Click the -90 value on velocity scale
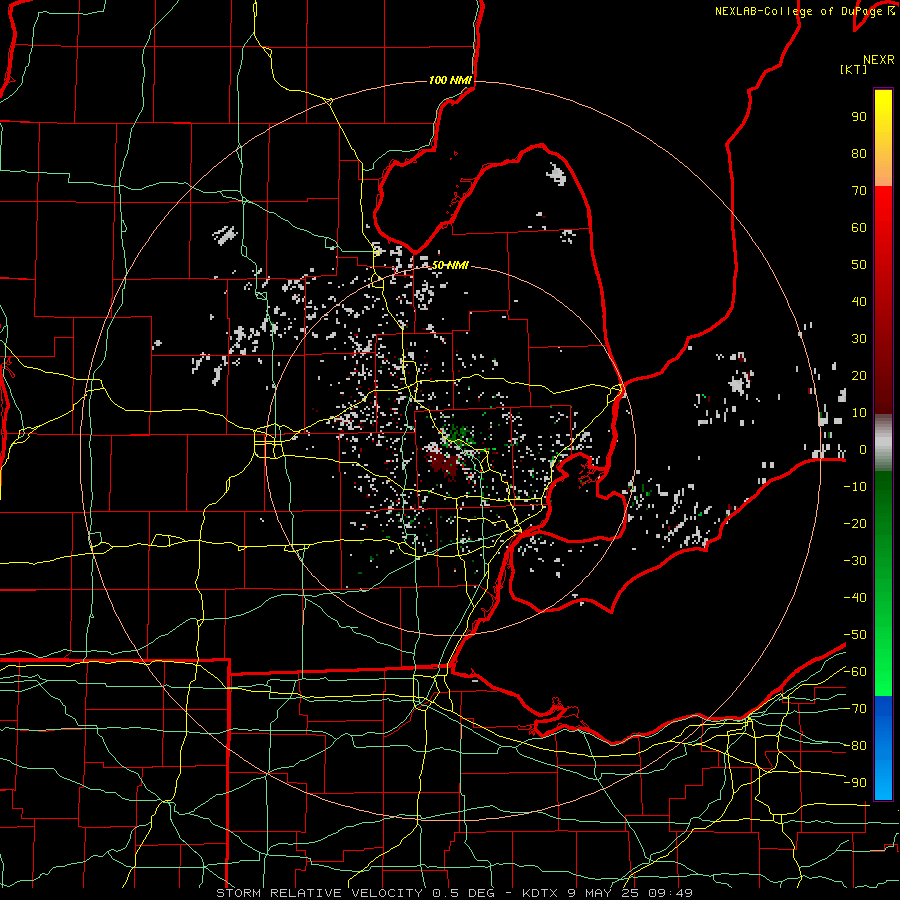 click(855, 783)
